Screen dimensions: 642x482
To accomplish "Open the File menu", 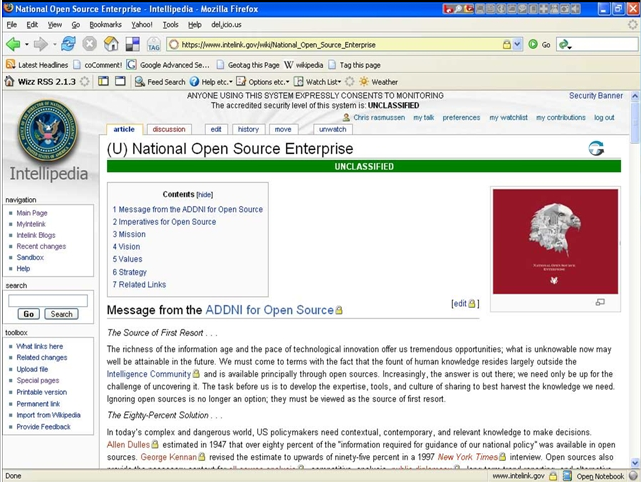I will (11, 25).
